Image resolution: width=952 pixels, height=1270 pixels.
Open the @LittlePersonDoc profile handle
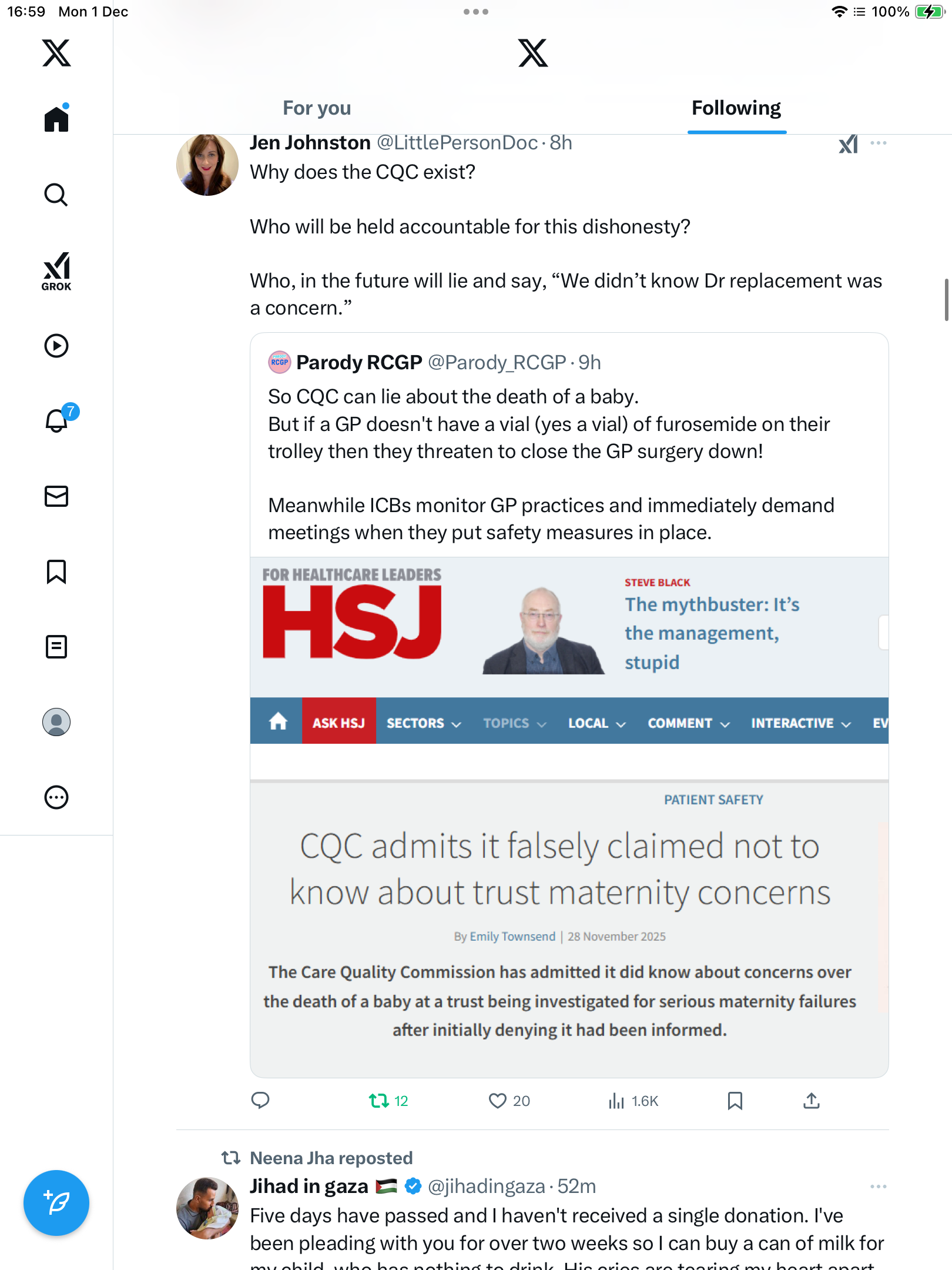coord(457,143)
